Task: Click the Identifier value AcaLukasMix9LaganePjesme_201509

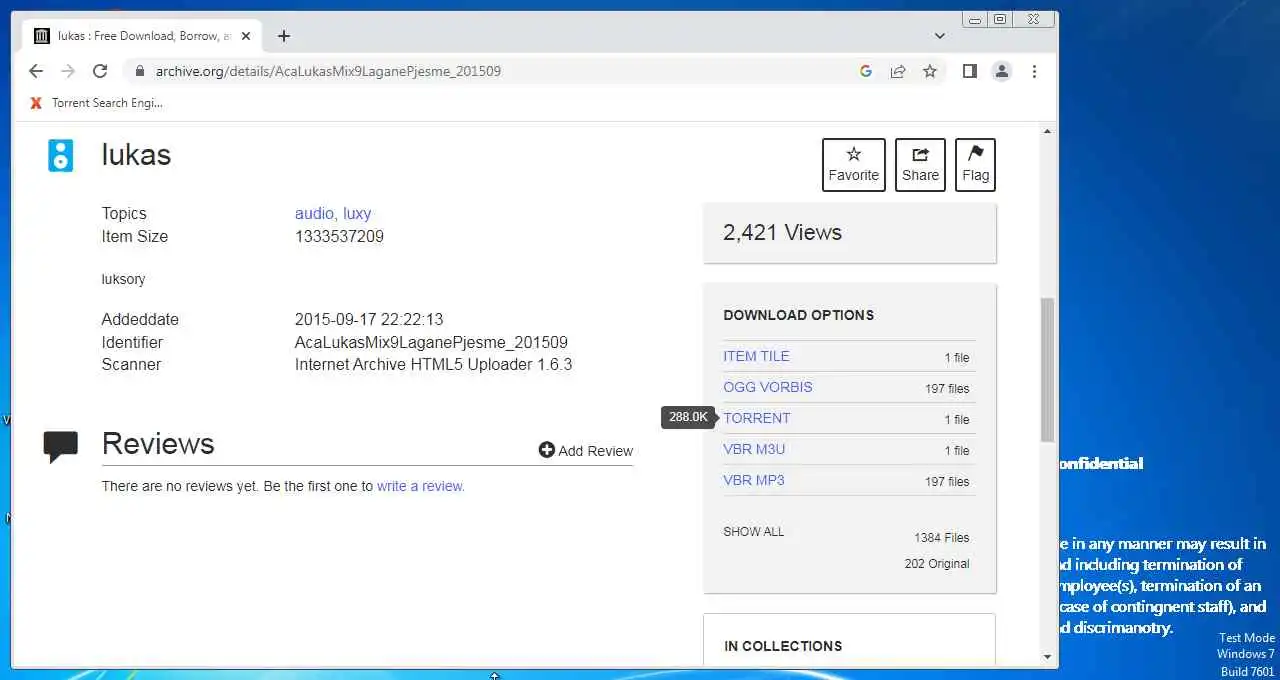Action: pyautogui.click(x=431, y=342)
